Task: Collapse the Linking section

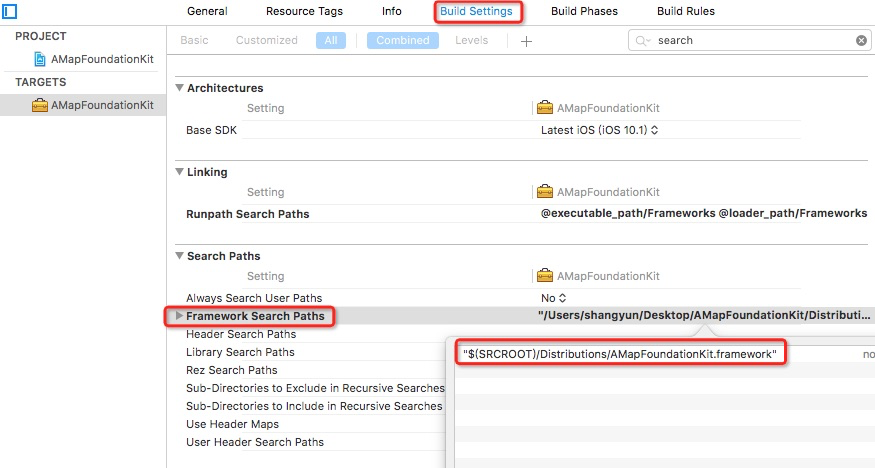Action: [x=180, y=172]
